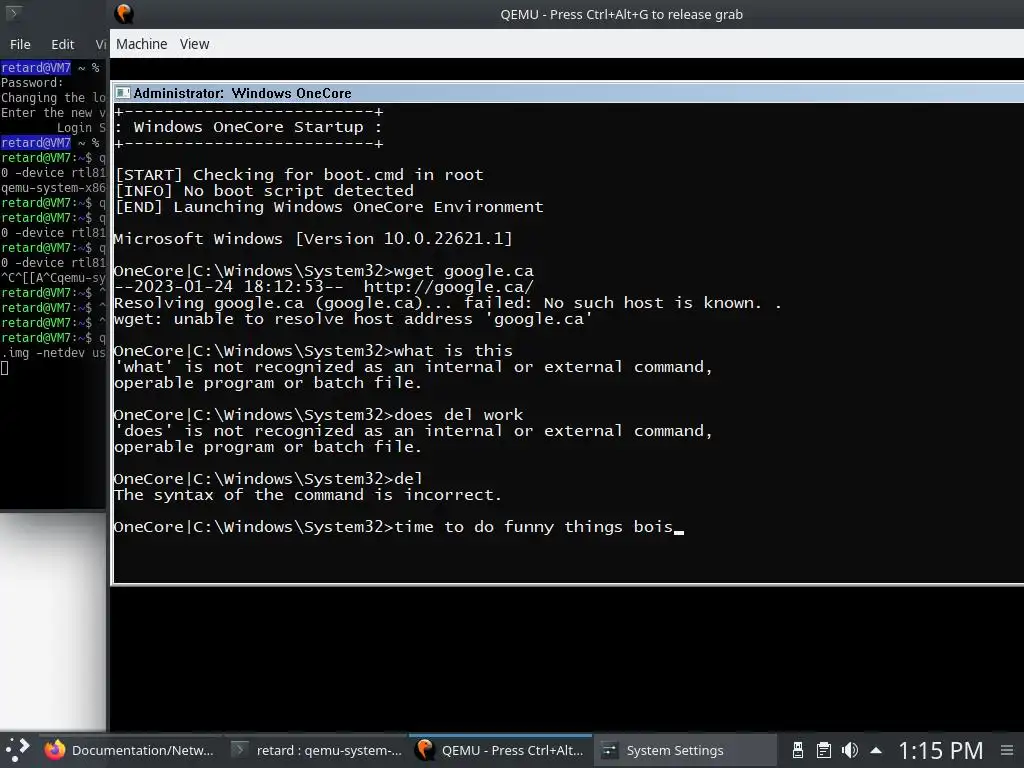1024x768 pixels.
Task: Click the System Settings icon in taskbar
Action: coord(609,750)
